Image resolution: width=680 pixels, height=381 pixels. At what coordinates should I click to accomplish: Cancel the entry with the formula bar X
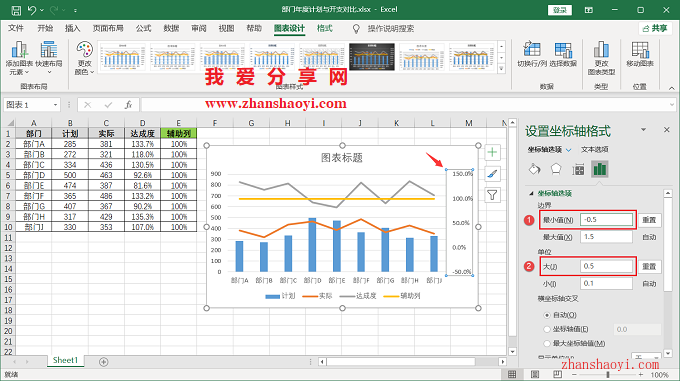pyautogui.click(x=88, y=105)
